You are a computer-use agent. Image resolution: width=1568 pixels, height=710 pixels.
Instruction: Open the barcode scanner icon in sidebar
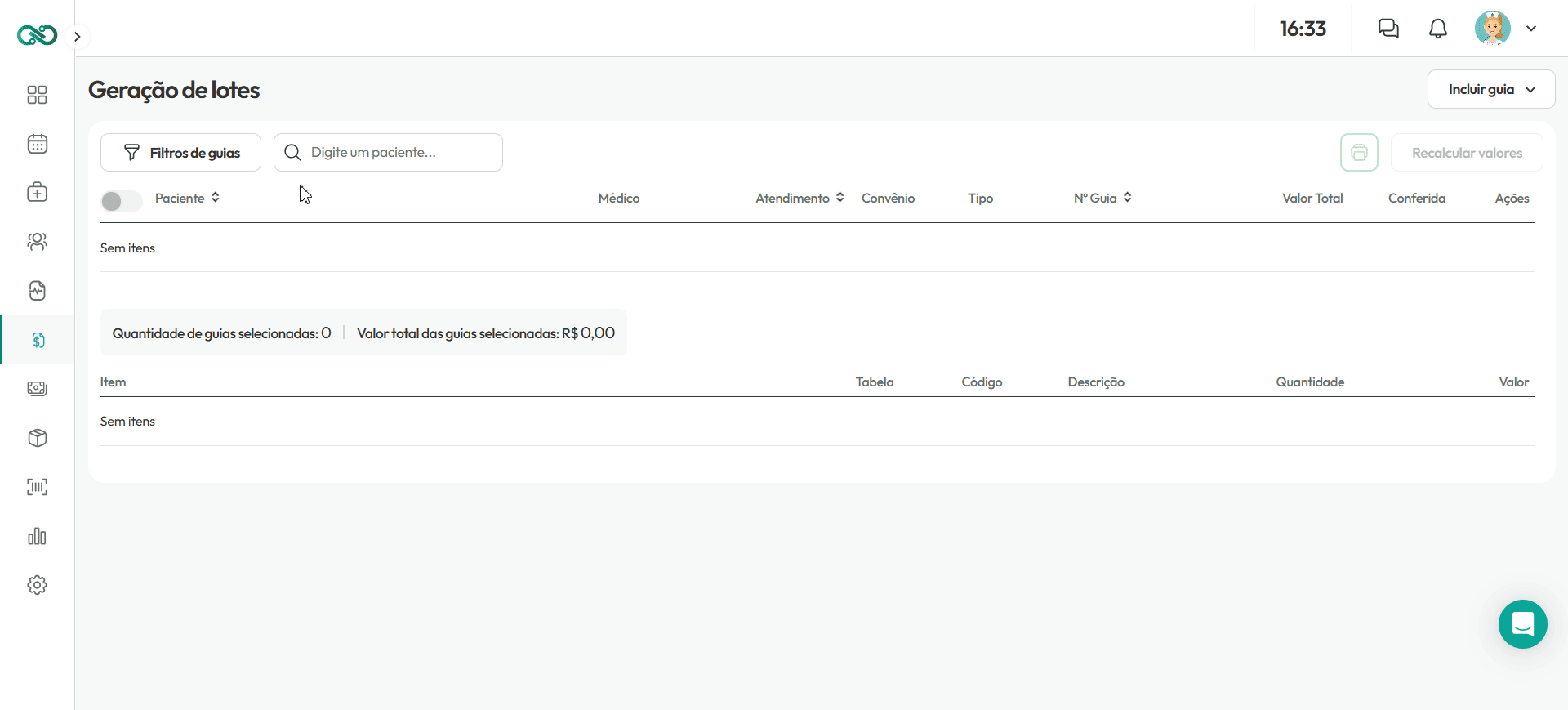[37, 487]
